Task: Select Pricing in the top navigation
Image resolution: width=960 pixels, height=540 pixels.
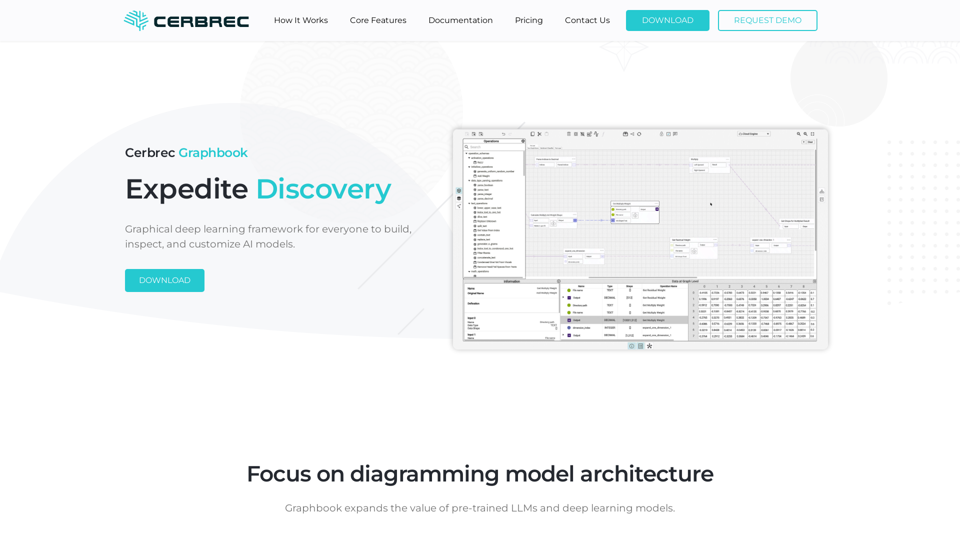Action: click(x=528, y=20)
